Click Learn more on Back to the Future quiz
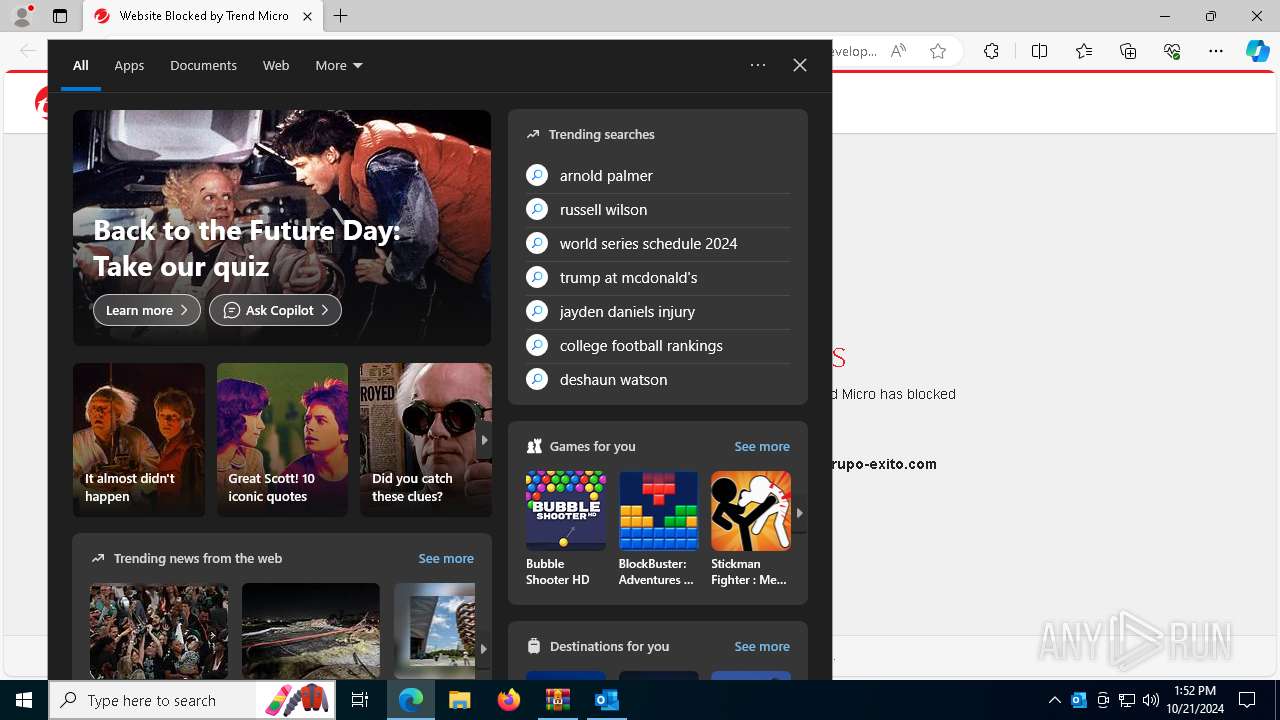This screenshot has width=1280, height=720. click(x=147, y=310)
